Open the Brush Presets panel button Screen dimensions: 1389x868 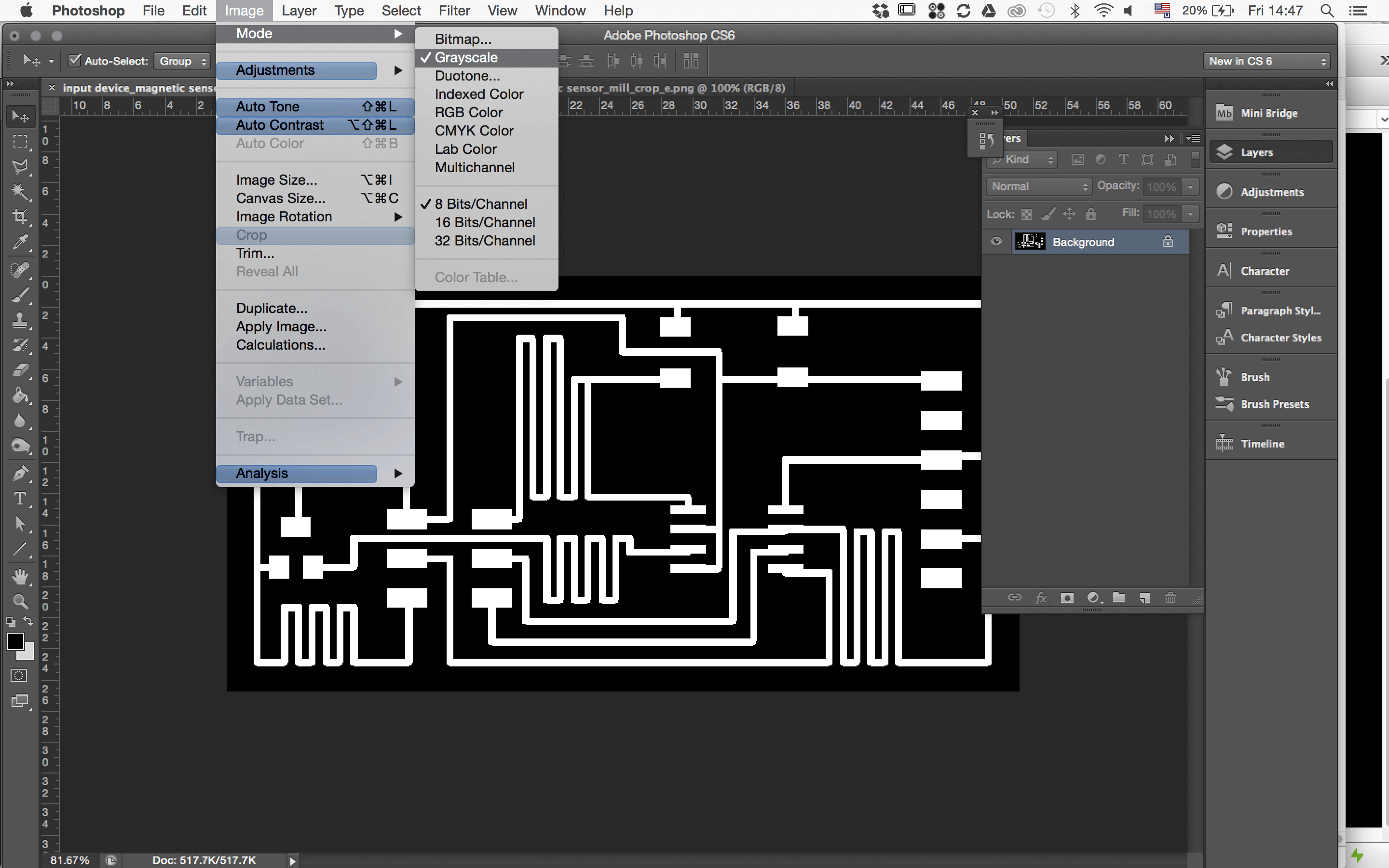(x=1274, y=404)
